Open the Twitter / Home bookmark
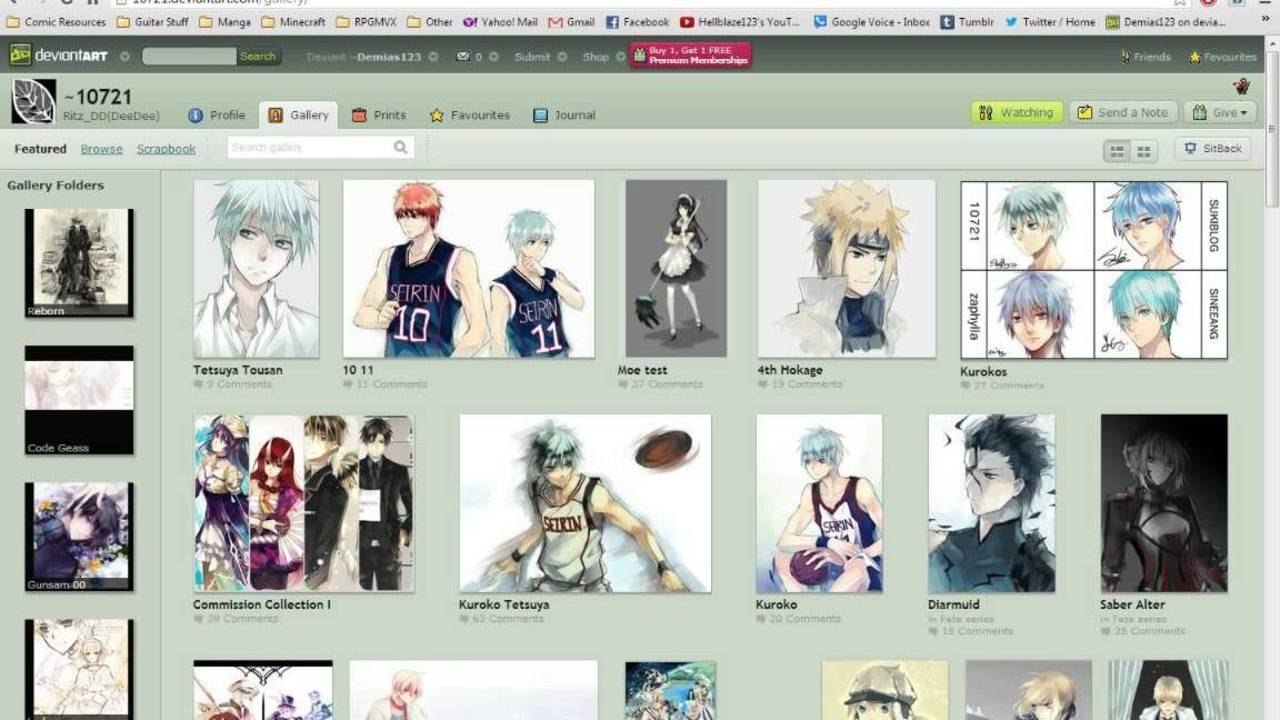 [x=1050, y=21]
